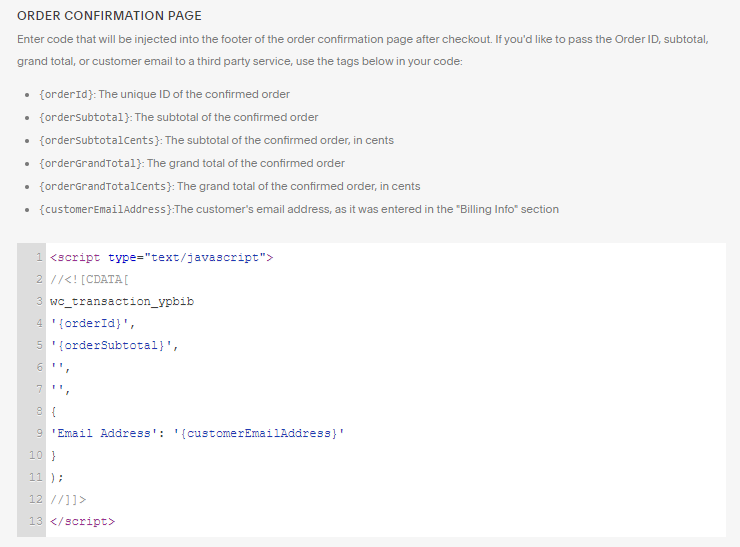Click line number 10 in the gutter
This screenshot has width=740, height=547.
coord(36,455)
